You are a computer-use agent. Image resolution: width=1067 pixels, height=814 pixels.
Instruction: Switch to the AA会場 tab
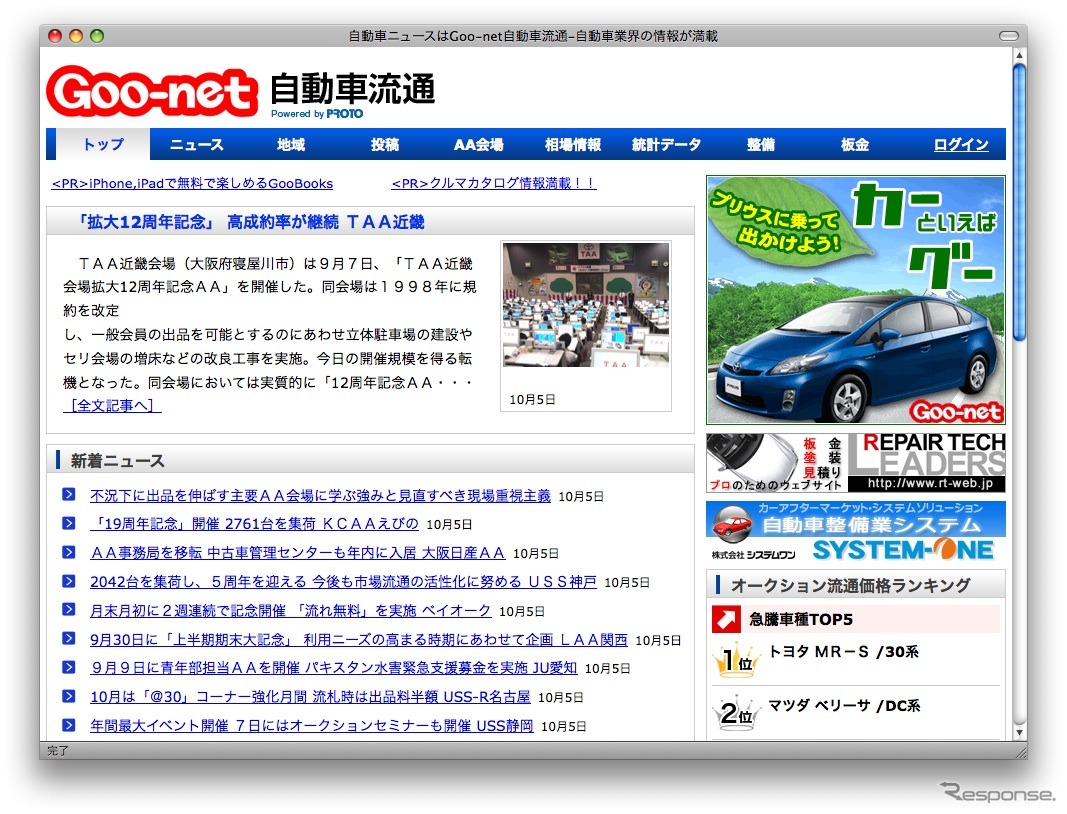[x=478, y=145]
